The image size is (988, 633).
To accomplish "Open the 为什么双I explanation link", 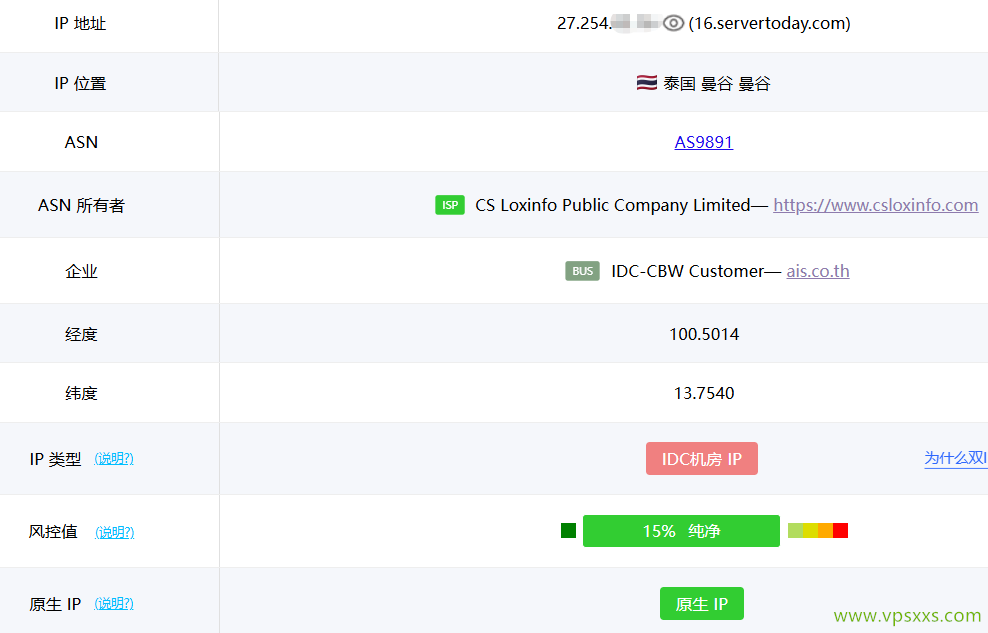I will pos(954,458).
